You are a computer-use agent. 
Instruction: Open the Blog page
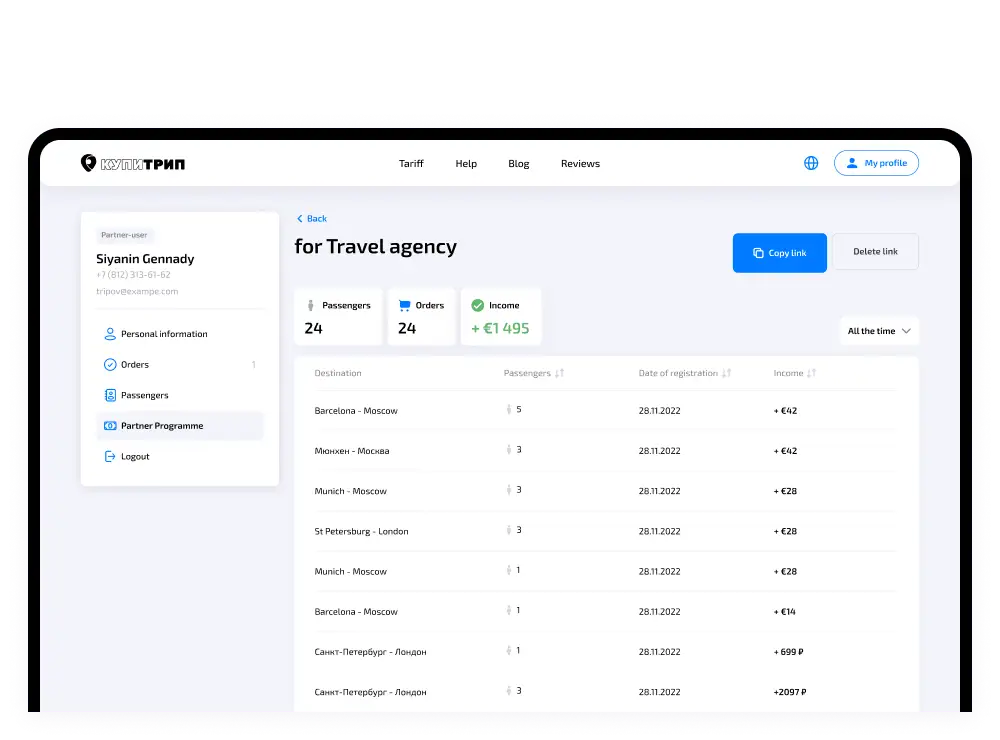[x=518, y=164]
